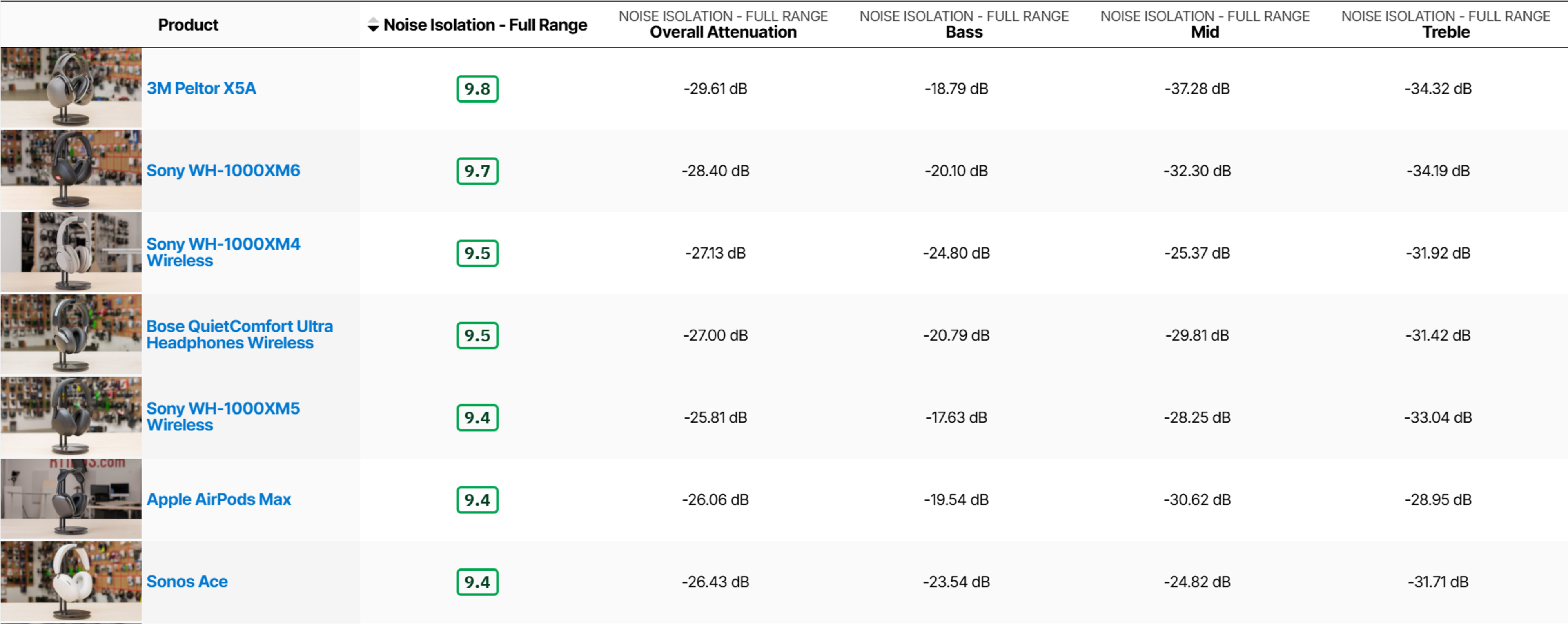Open the 3M Peltor X5A product link
This screenshot has height=624, width=1568.
click(201, 88)
